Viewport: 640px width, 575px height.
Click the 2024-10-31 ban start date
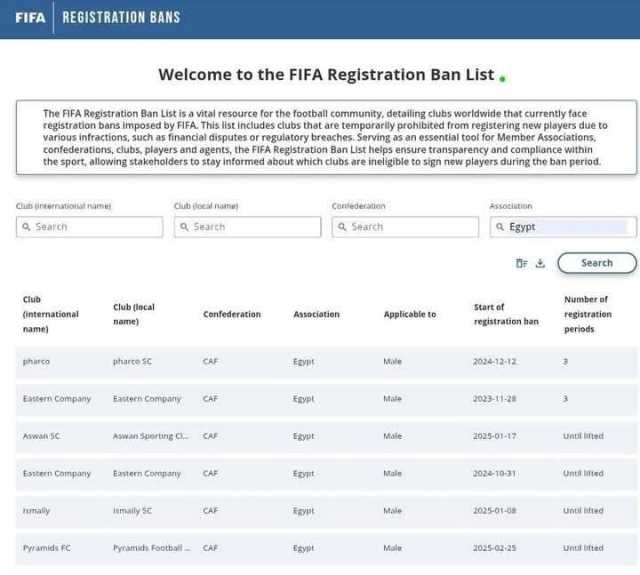495,473
